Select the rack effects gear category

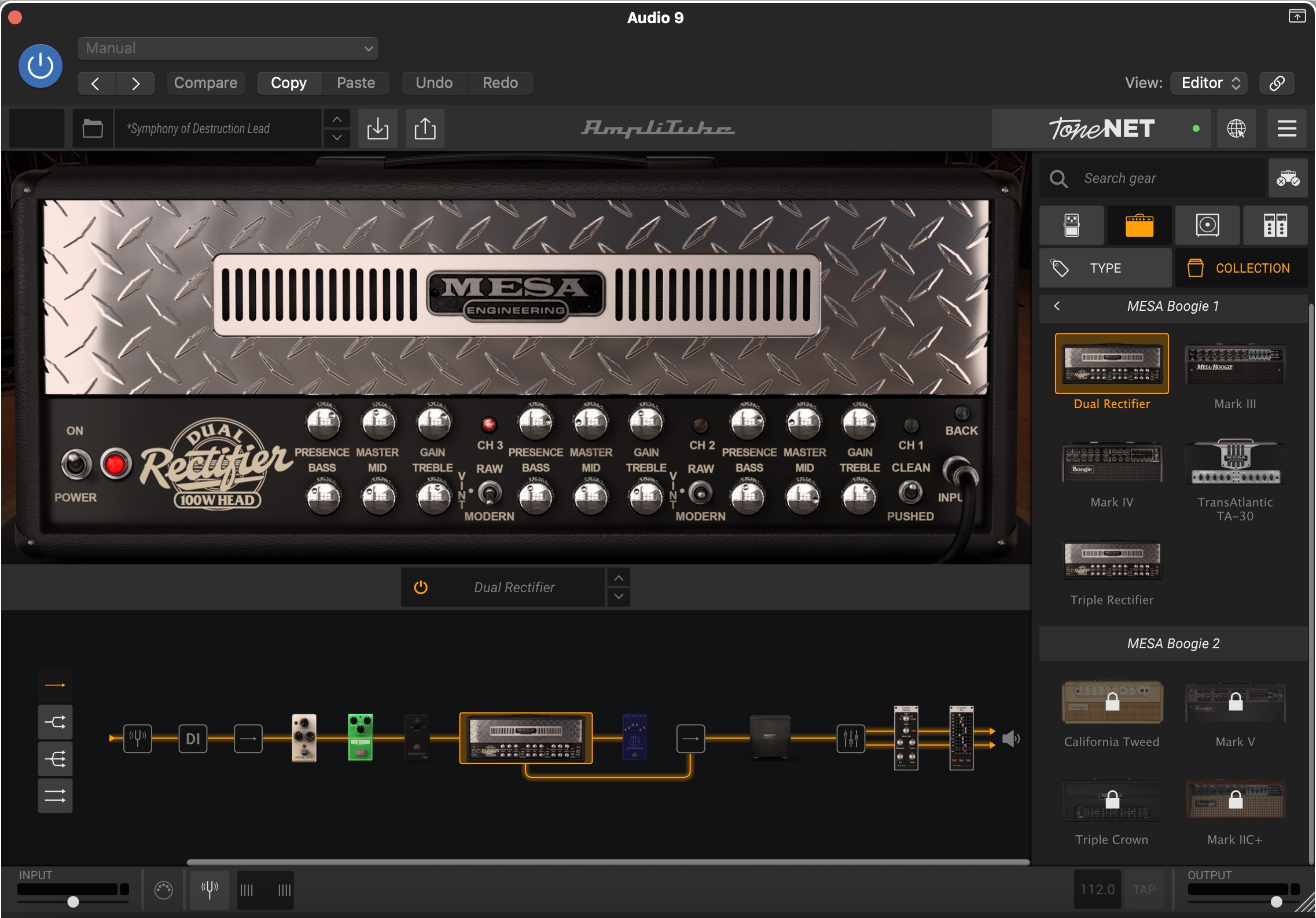click(1275, 225)
